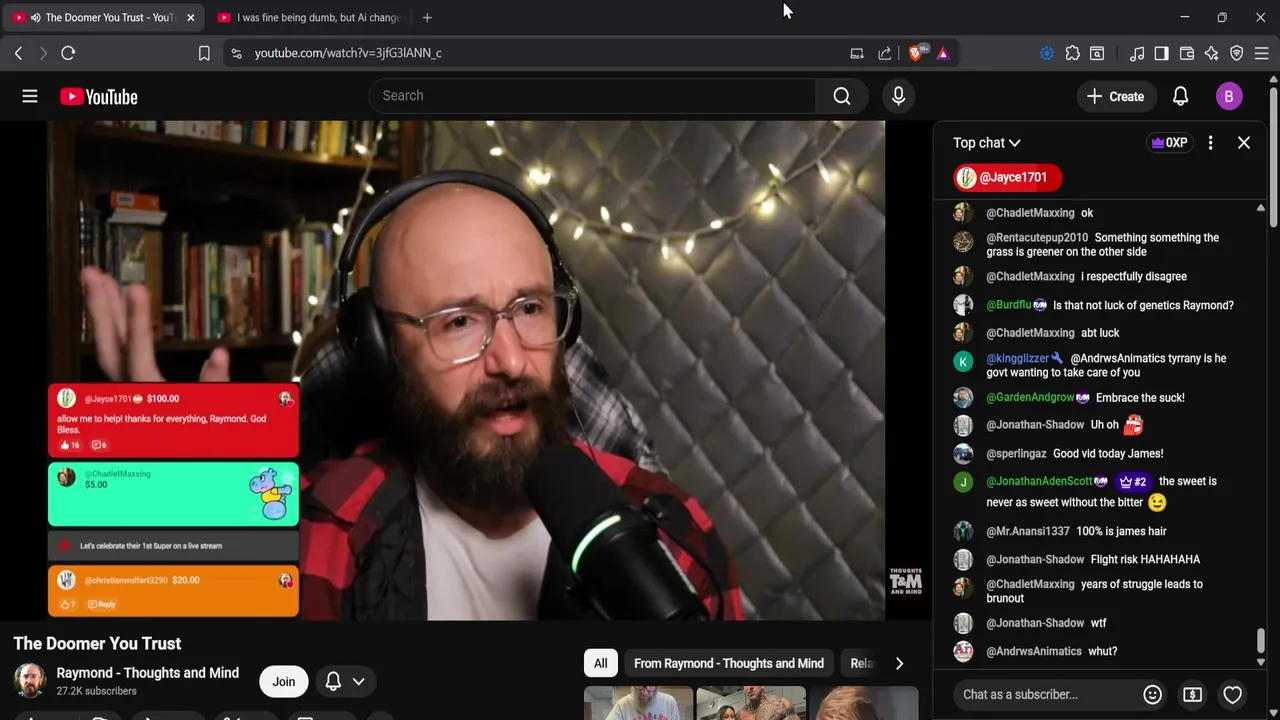
Task: Click the share page icon in address bar
Action: [885, 53]
